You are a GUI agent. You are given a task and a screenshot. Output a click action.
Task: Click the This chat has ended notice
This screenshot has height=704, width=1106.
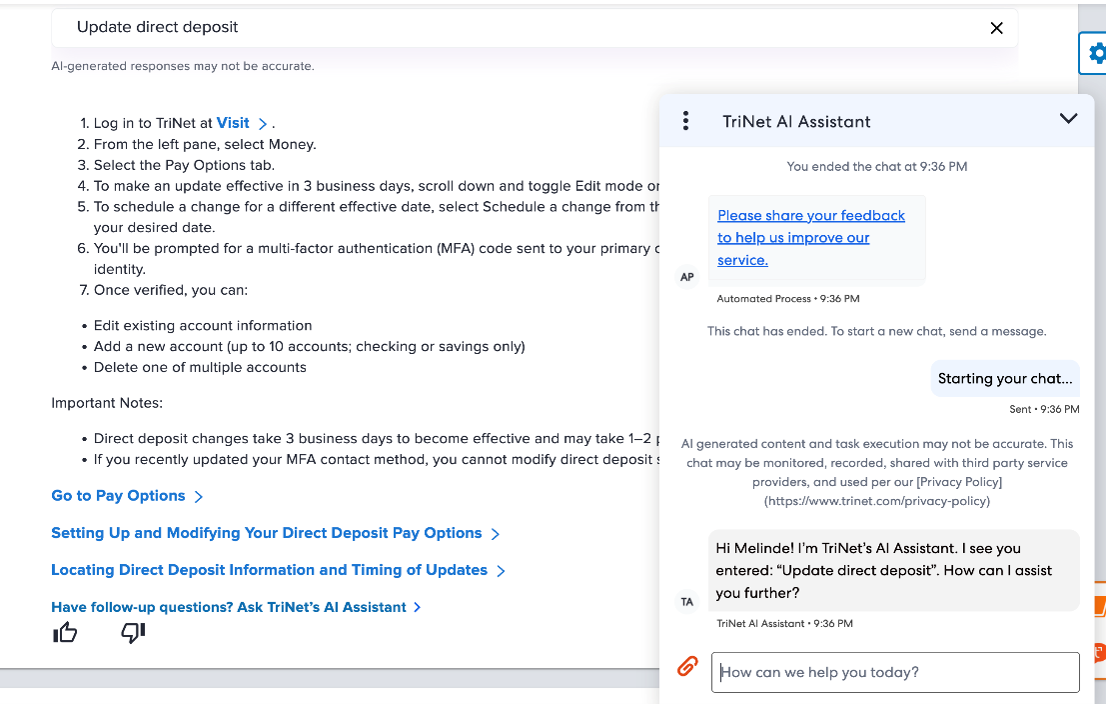tap(877, 331)
